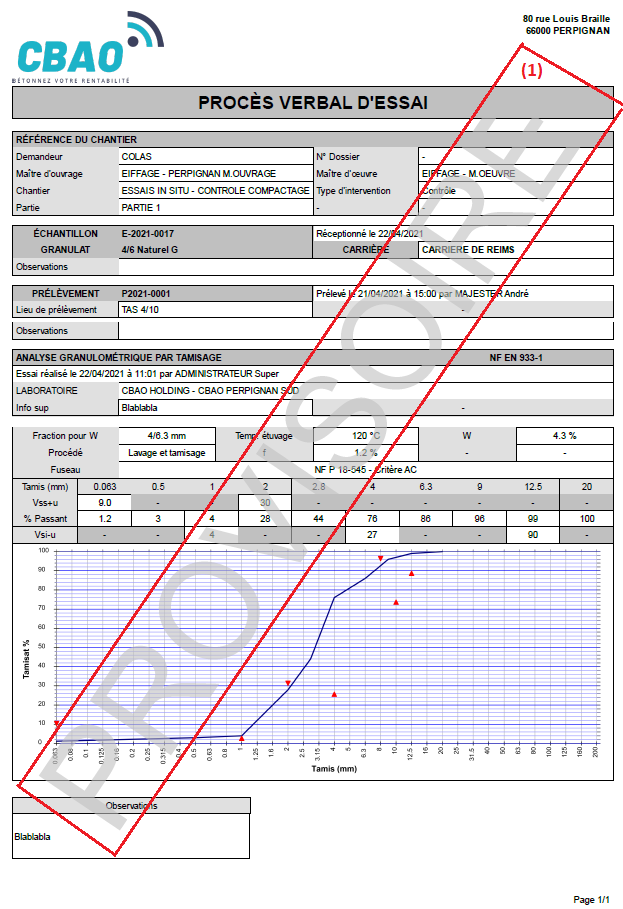Click the W value "4.3 %"

564,436
